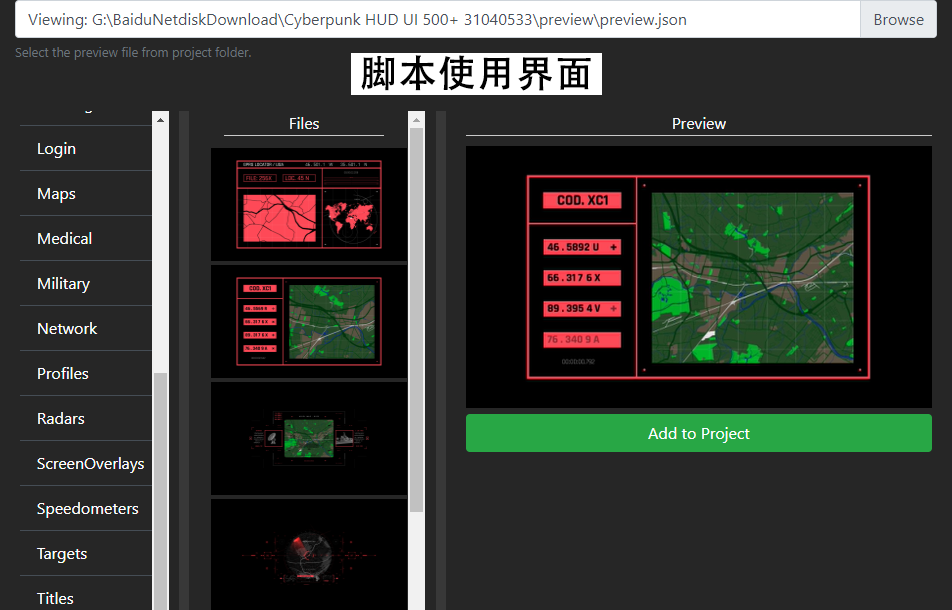952x610 pixels.
Task: Click the Files list scroll-up arrow
Action: pyautogui.click(x=416, y=120)
